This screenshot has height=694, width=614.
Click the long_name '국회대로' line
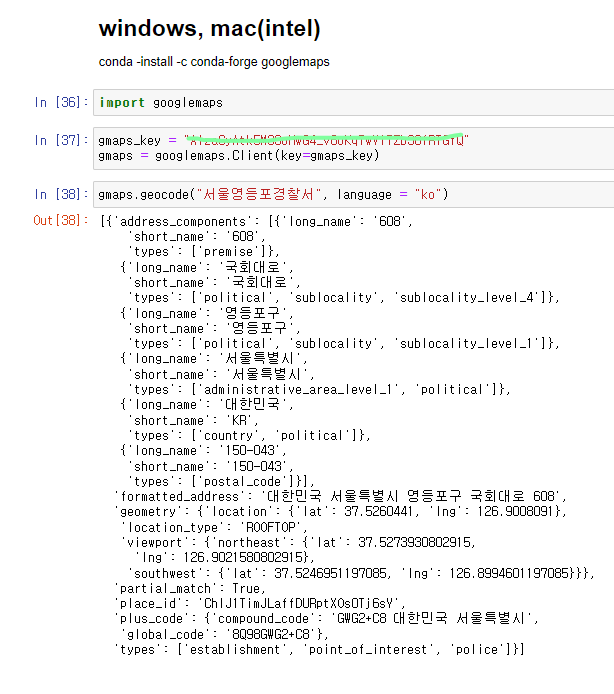pos(207,267)
